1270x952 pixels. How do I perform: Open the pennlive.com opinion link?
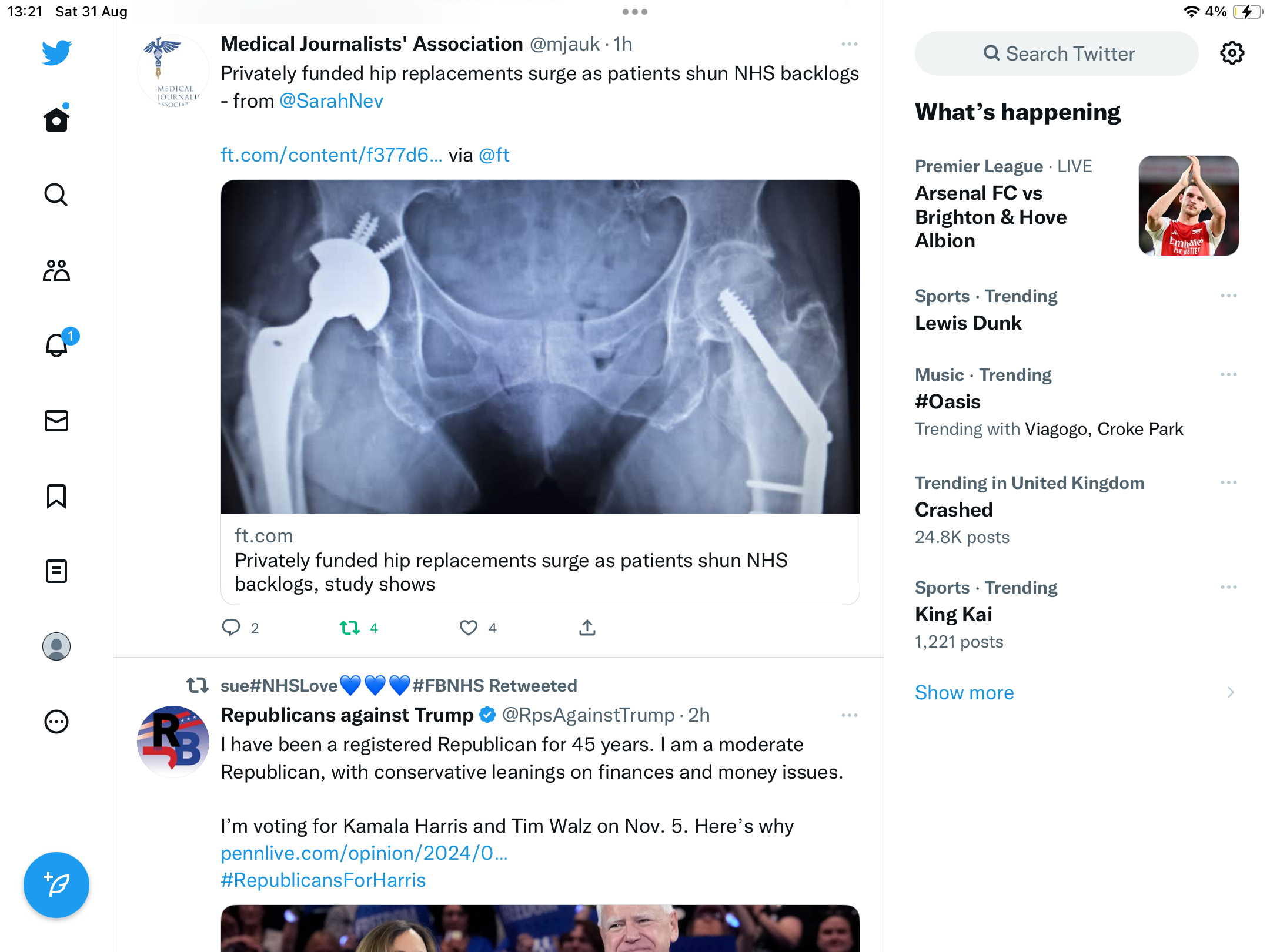[x=364, y=853]
